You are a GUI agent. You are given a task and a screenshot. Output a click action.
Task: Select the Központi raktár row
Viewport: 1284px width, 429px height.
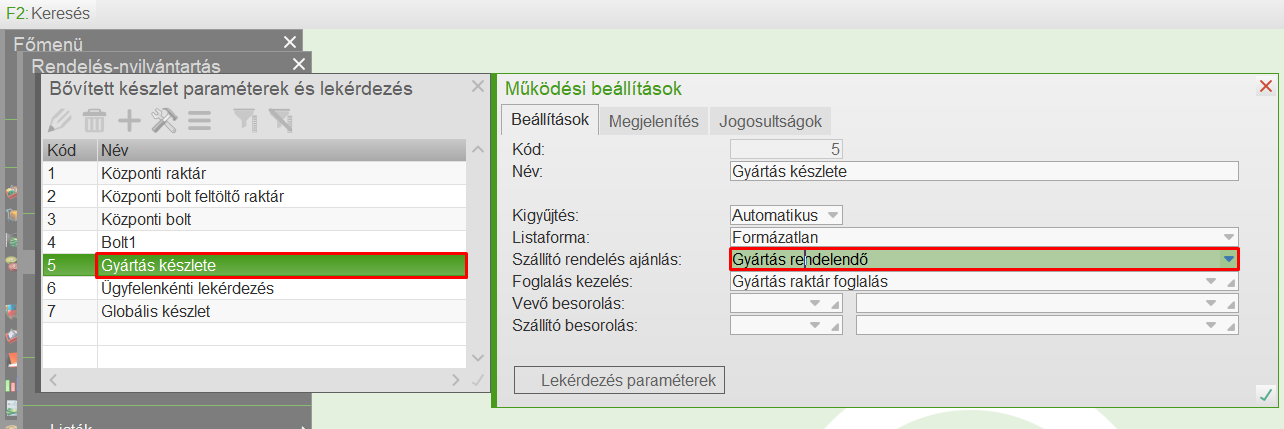click(x=255, y=173)
